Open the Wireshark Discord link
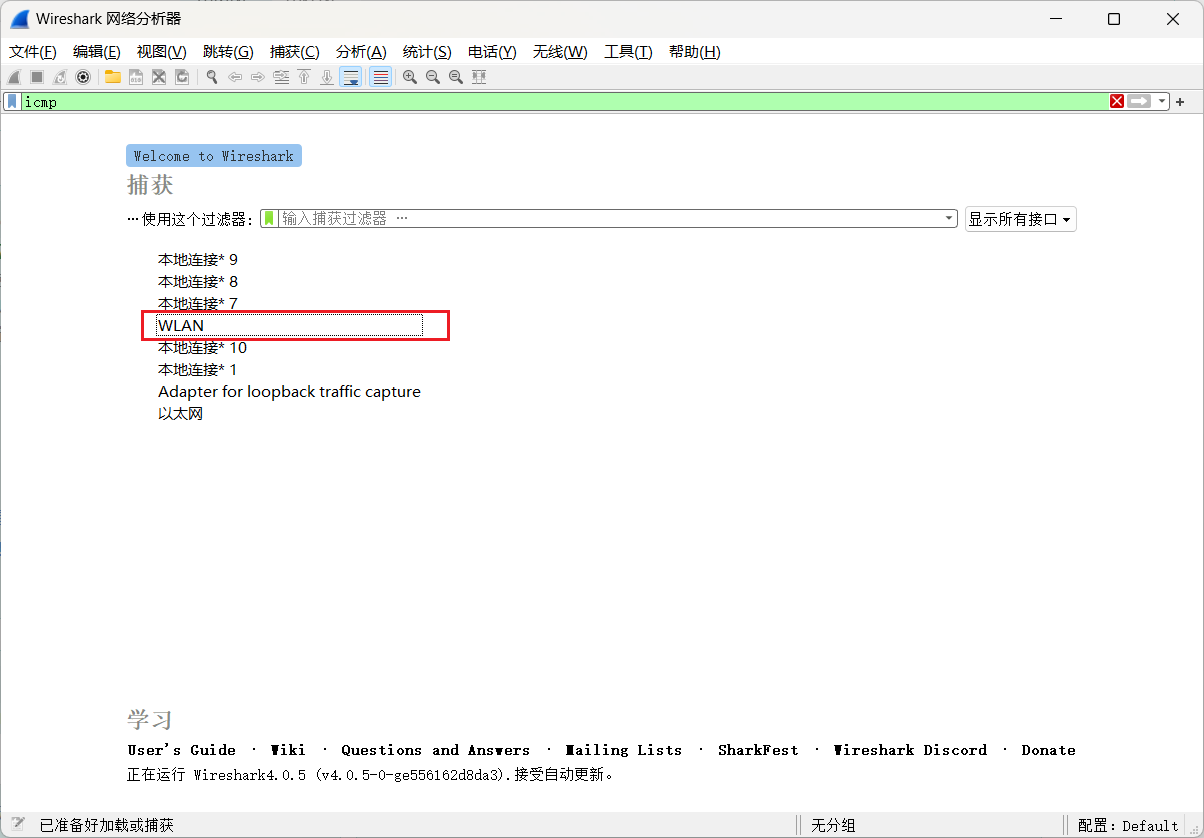 click(x=910, y=750)
